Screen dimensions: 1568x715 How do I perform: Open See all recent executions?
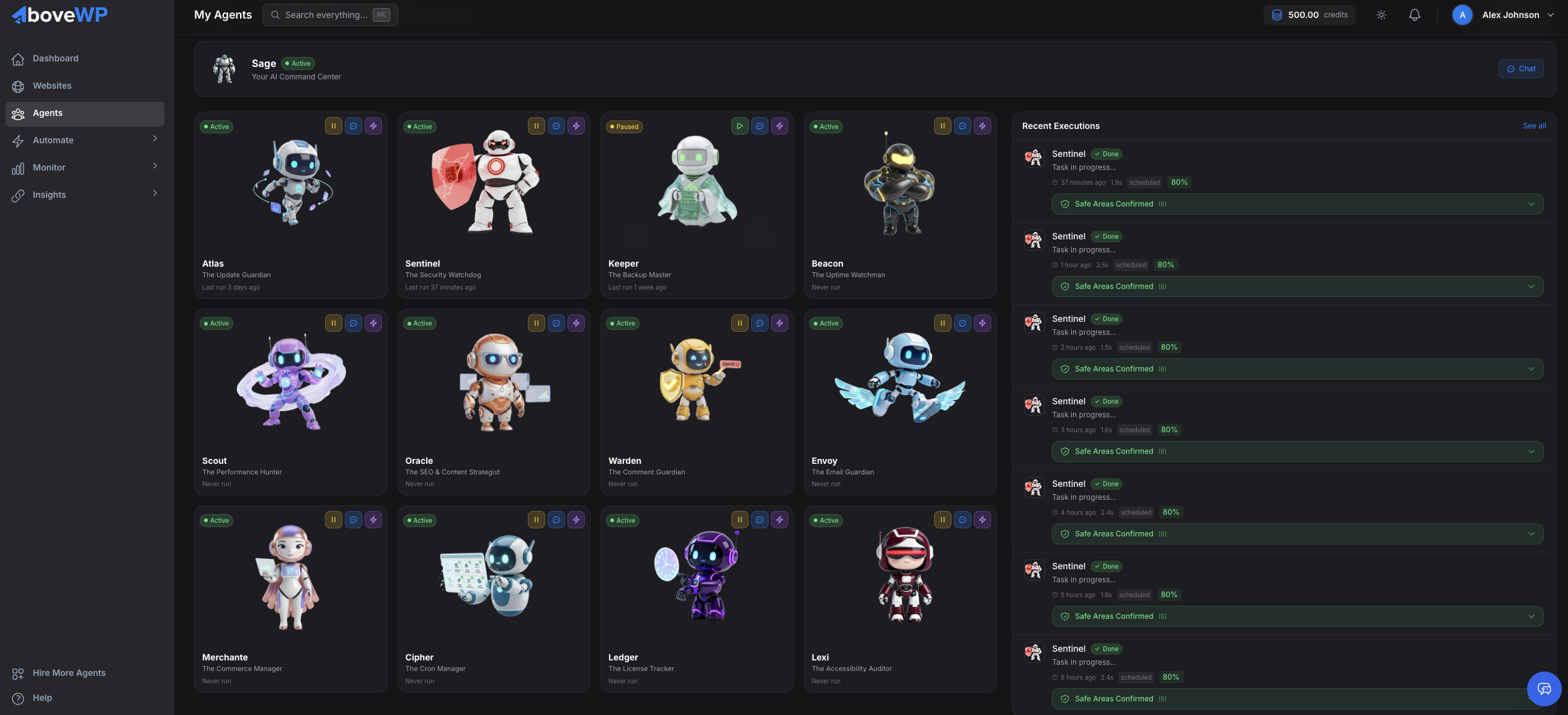1535,125
